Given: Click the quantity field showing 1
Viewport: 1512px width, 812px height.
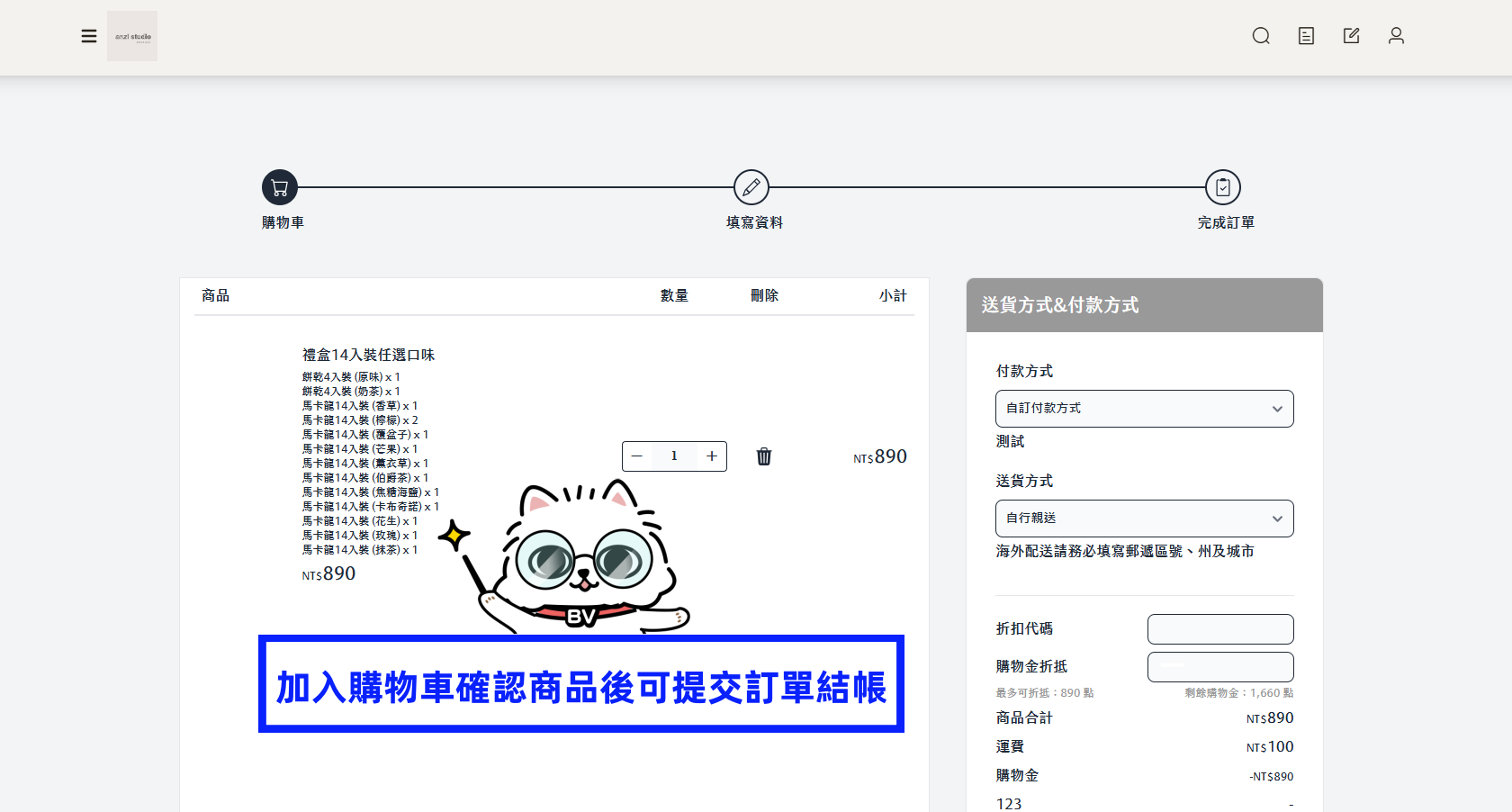Looking at the screenshot, I should [674, 456].
